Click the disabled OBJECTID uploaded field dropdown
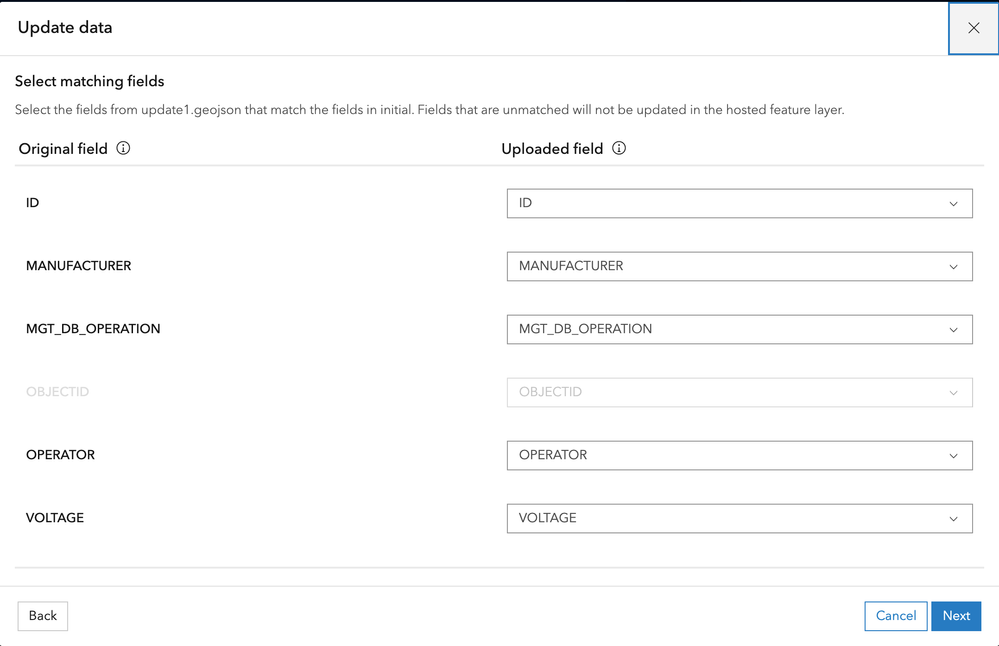999x646 pixels. click(739, 393)
